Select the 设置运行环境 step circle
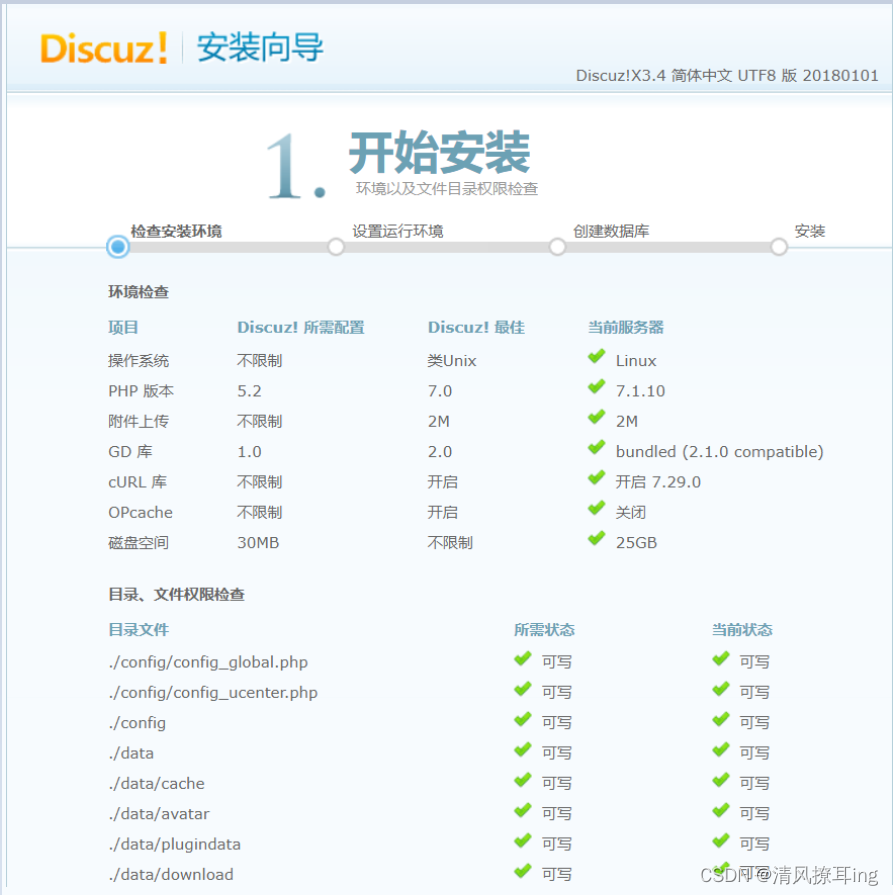 click(x=336, y=247)
